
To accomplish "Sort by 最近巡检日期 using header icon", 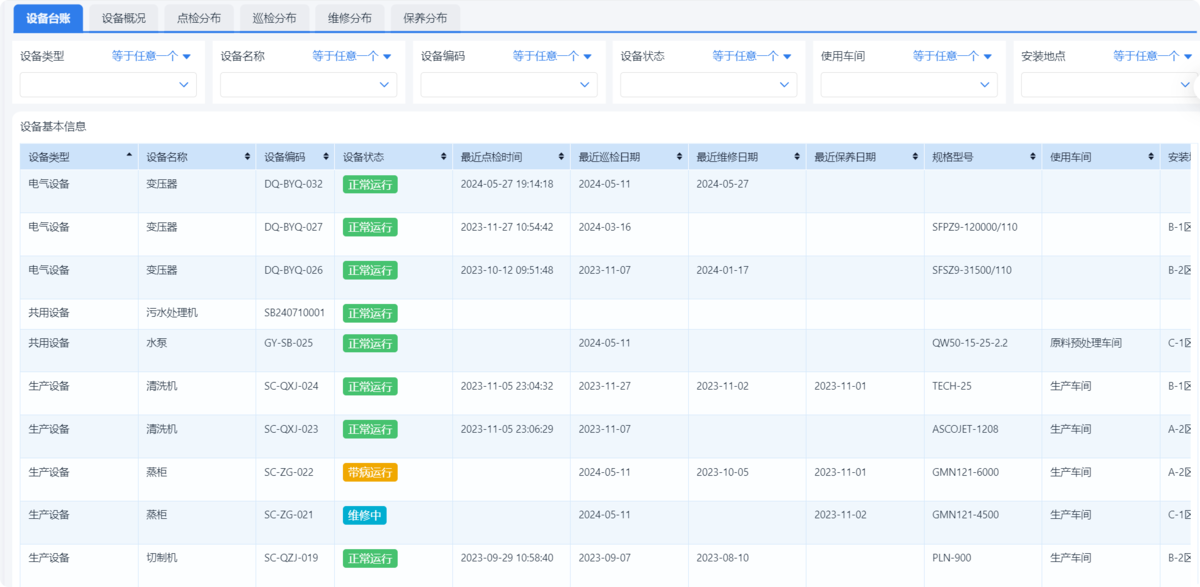I will (680, 157).
